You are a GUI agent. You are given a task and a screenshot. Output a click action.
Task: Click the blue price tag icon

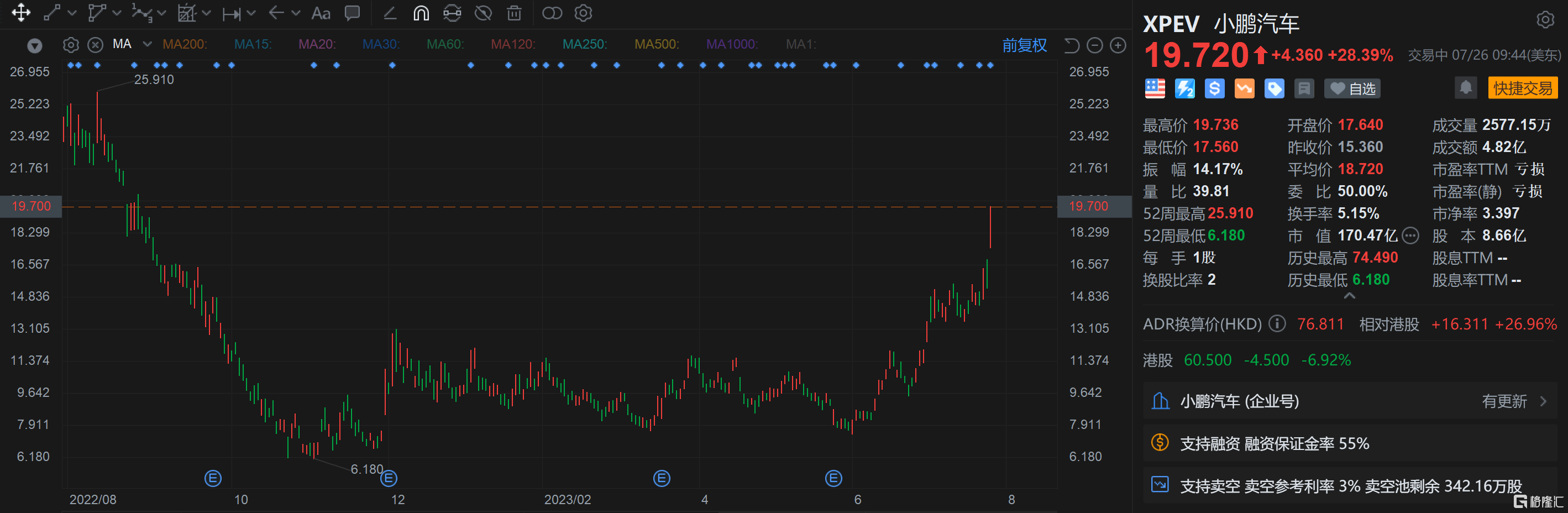point(1274,89)
